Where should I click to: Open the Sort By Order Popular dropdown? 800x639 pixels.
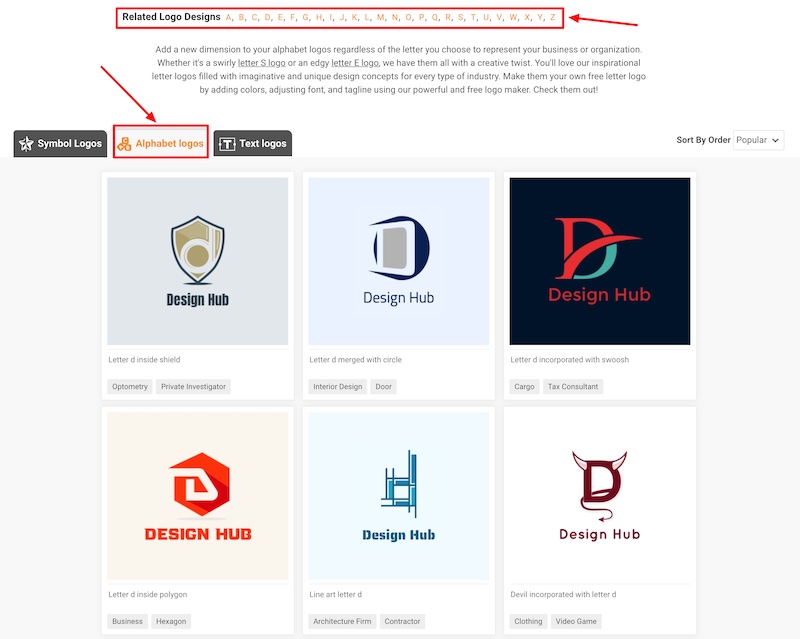tap(758, 140)
